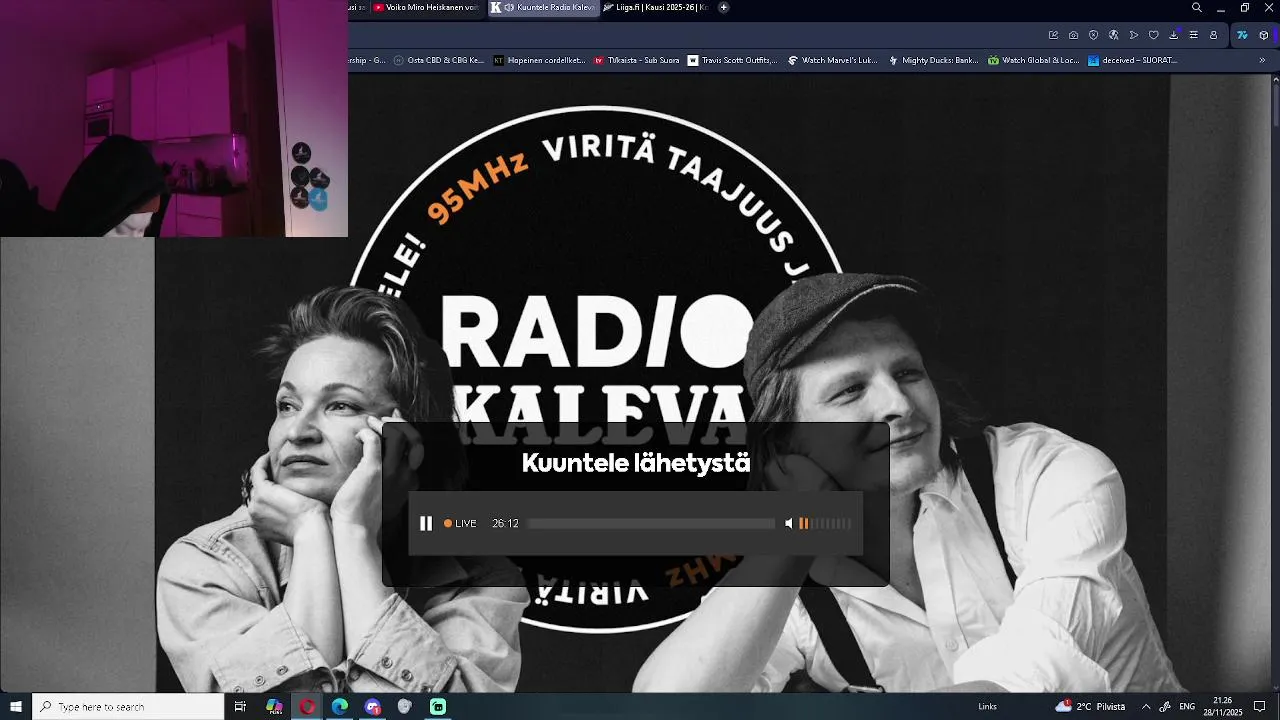Click the edit page pencil icon
1280x720 pixels.
coord(1053,35)
